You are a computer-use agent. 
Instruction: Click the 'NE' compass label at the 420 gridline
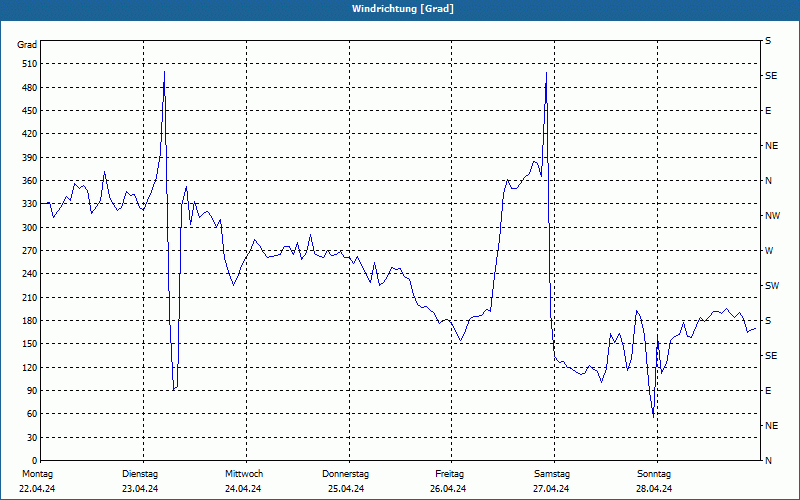772,146
